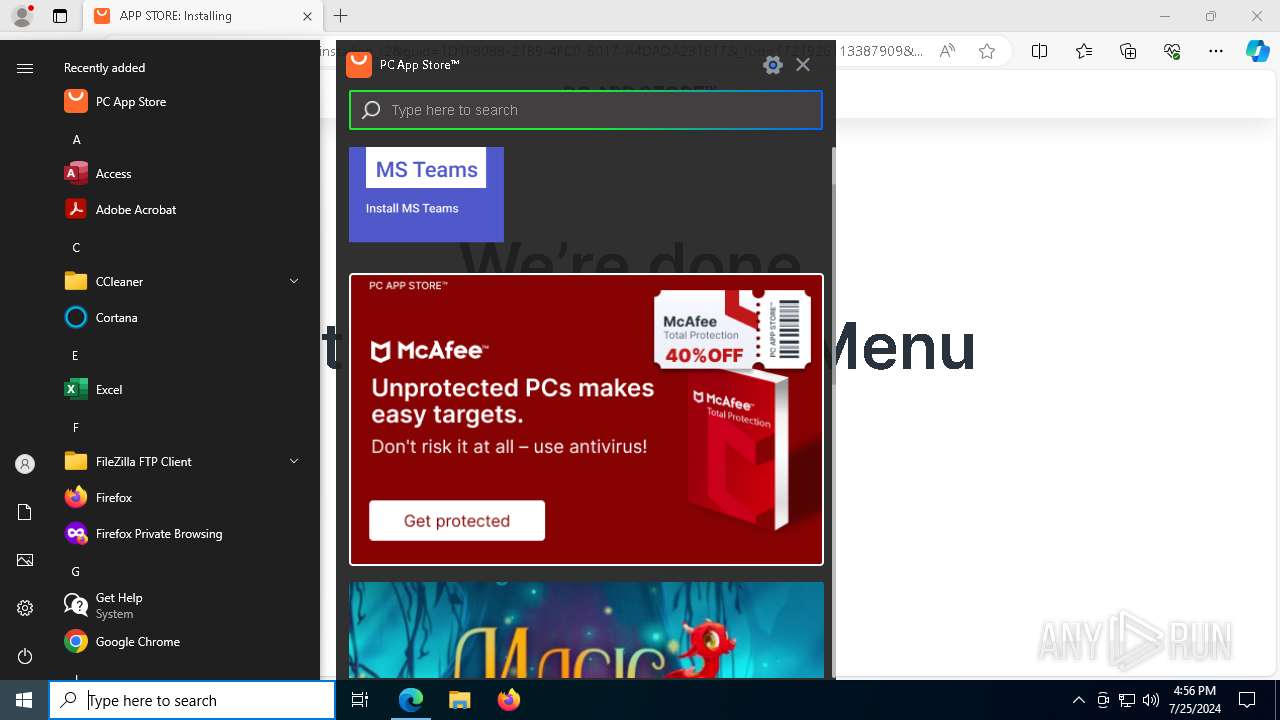Jump to letter A section header

pyautogui.click(x=76, y=139)
